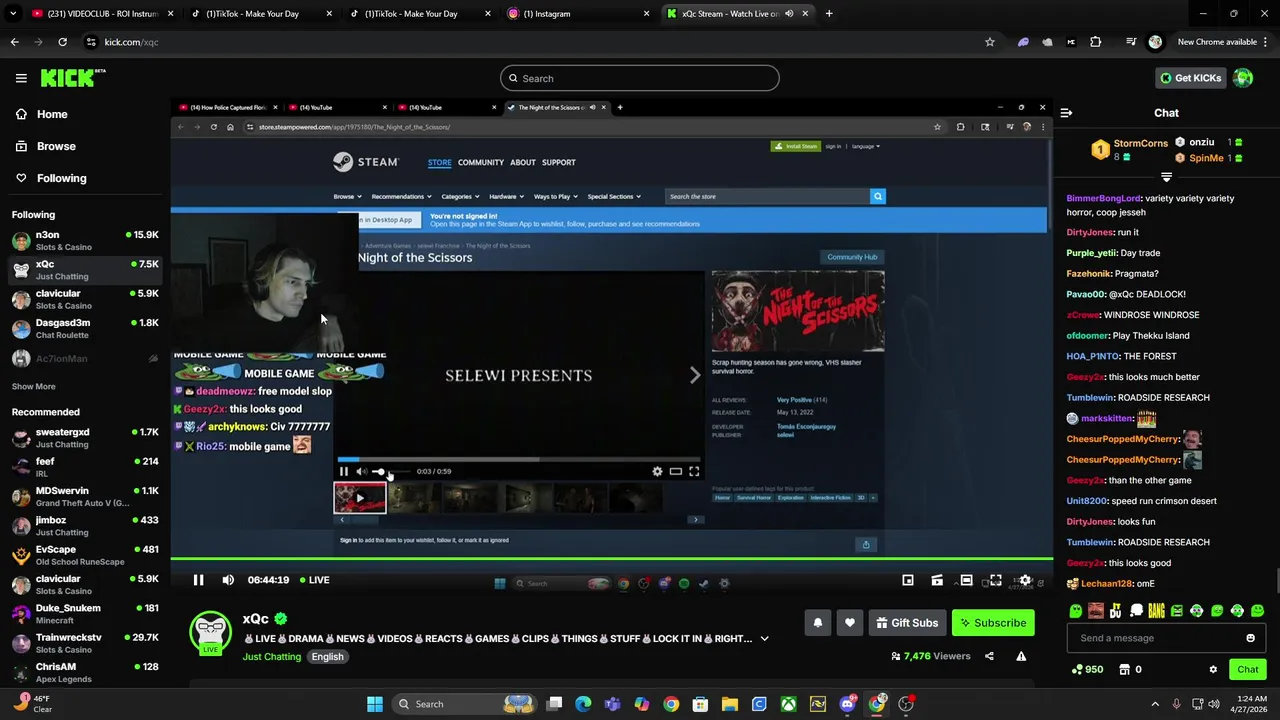Open the user avatar menu on Kick

pyautogui.click(x=1243, y=78)
